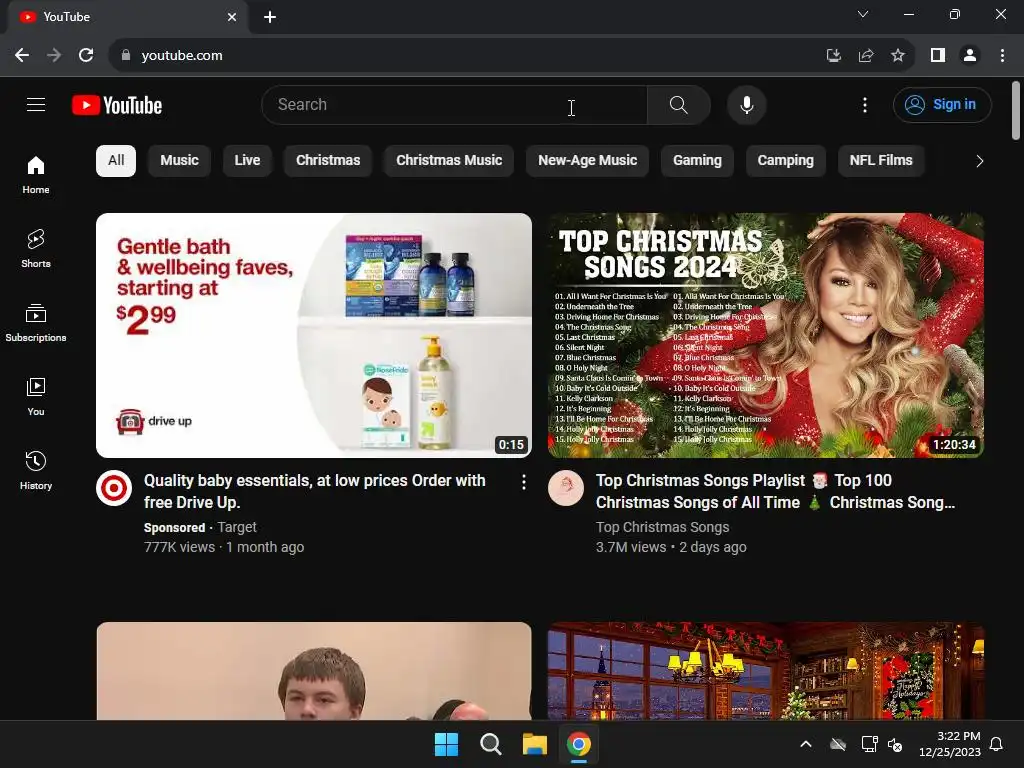The width and height of the screenshot is (1024, 768).
Task: Click the page vertical scrollbar thumb
Action: point(1016,110)
